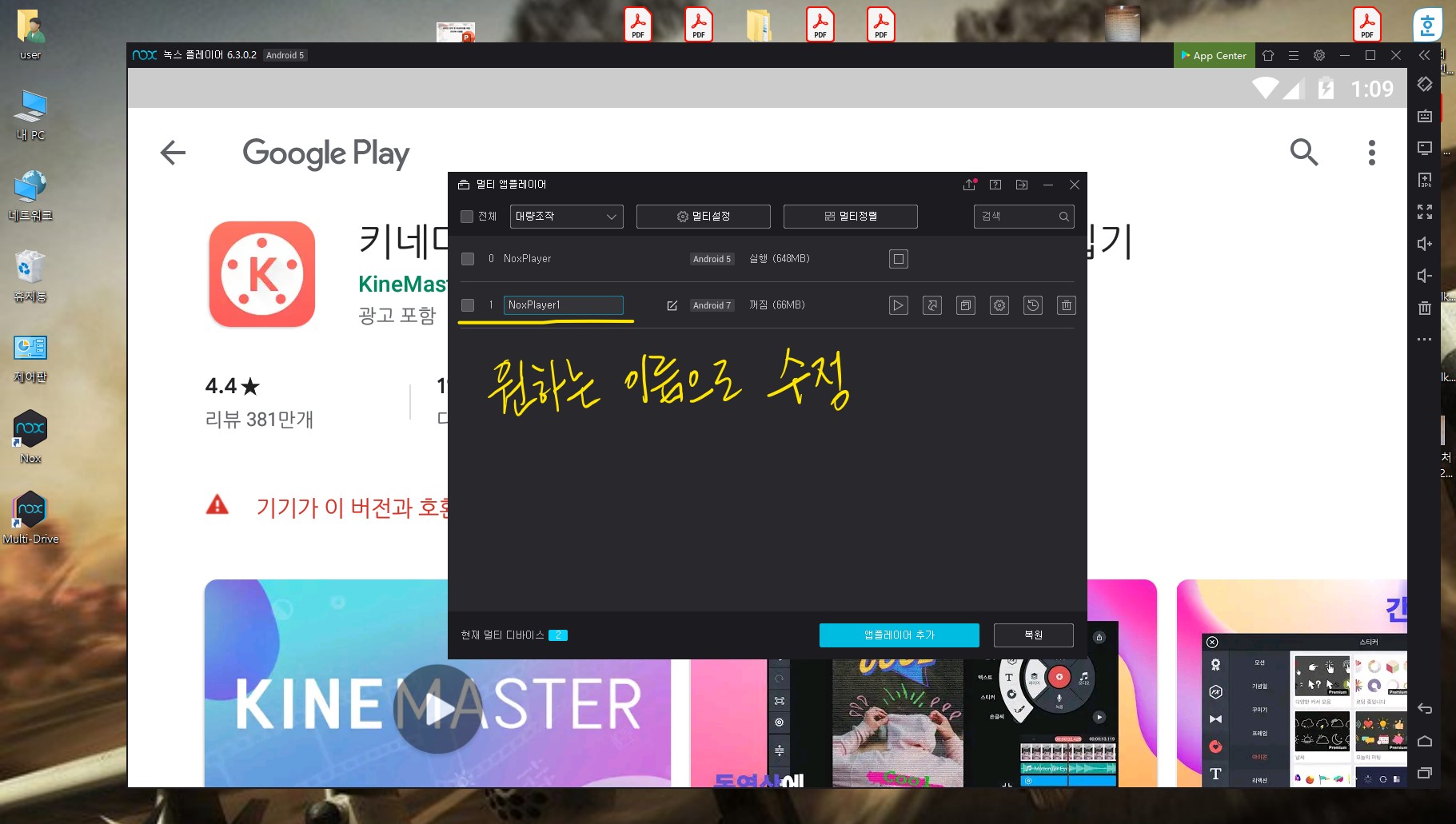Click Google Play back arrow

(173, 153)
